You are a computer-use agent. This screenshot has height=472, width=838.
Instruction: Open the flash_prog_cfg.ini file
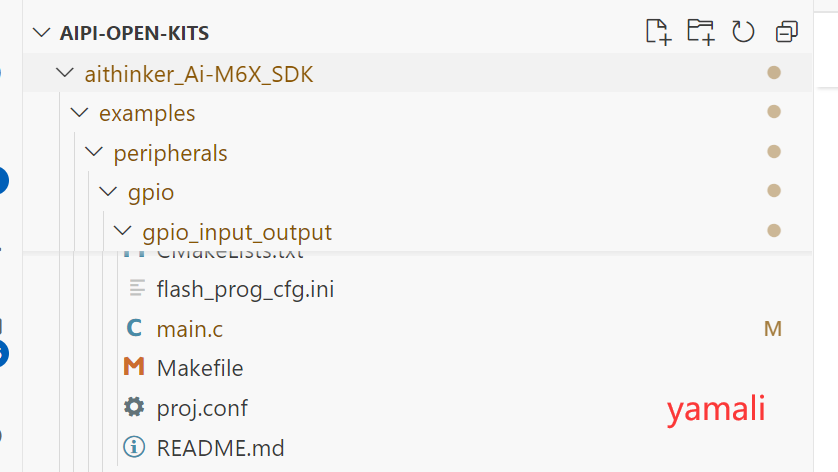click(x=245, y=289)
